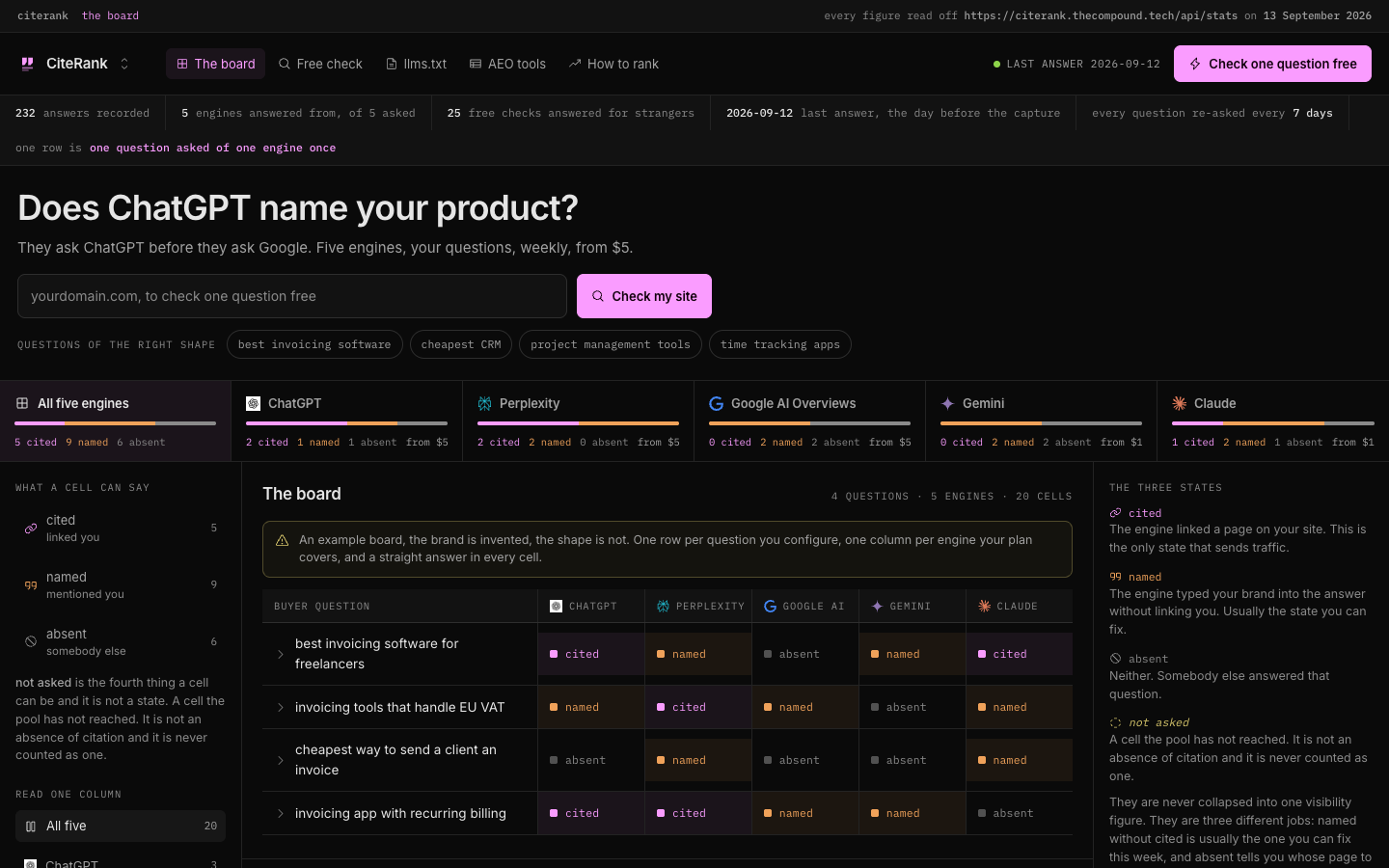Viewport: 1389px width, 868px height.
Task: Click the grid icon on the All five engines tab
Action: click(22, 403)
